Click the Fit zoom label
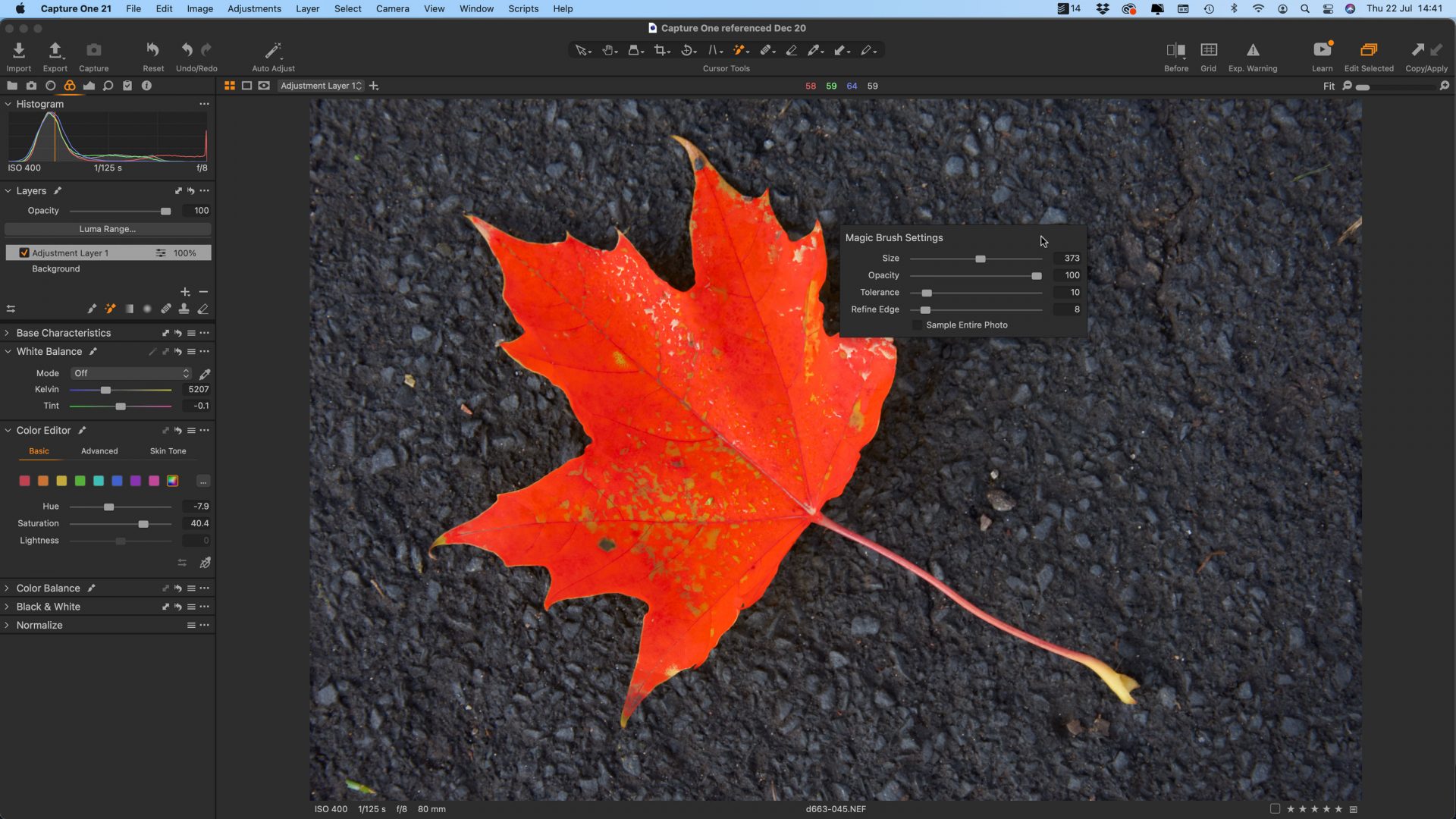 point(1329,86)
